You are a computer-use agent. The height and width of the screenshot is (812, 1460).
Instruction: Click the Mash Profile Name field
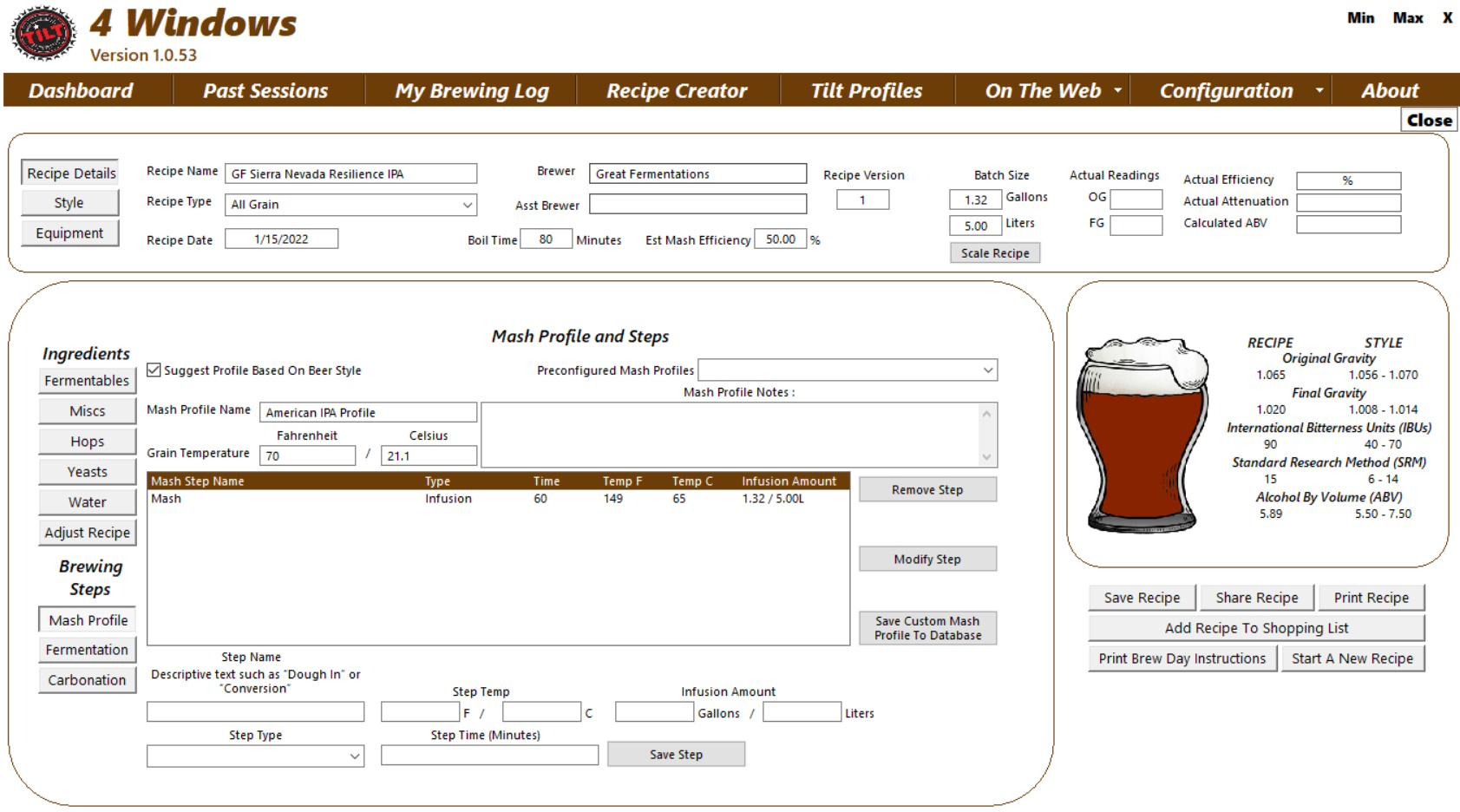[368, 413]
